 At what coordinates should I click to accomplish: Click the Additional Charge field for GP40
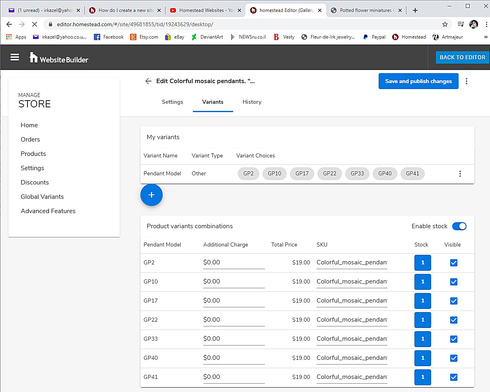[x=234, y=358]
